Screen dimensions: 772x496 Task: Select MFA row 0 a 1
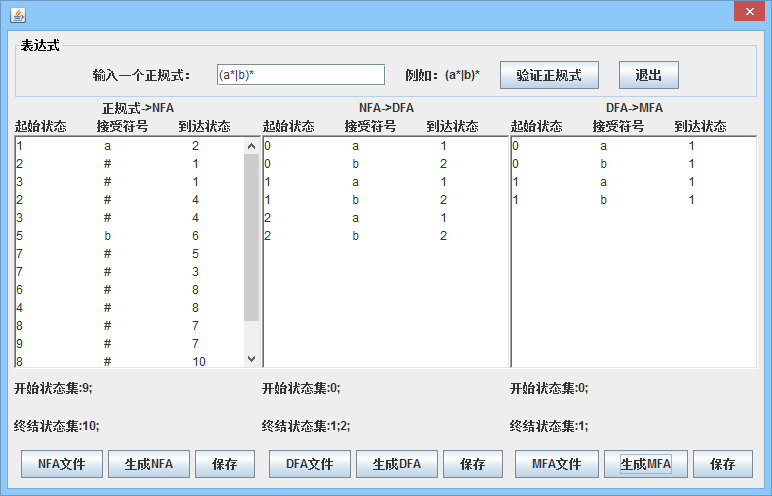pyautogui.click(x=634, y=146)
